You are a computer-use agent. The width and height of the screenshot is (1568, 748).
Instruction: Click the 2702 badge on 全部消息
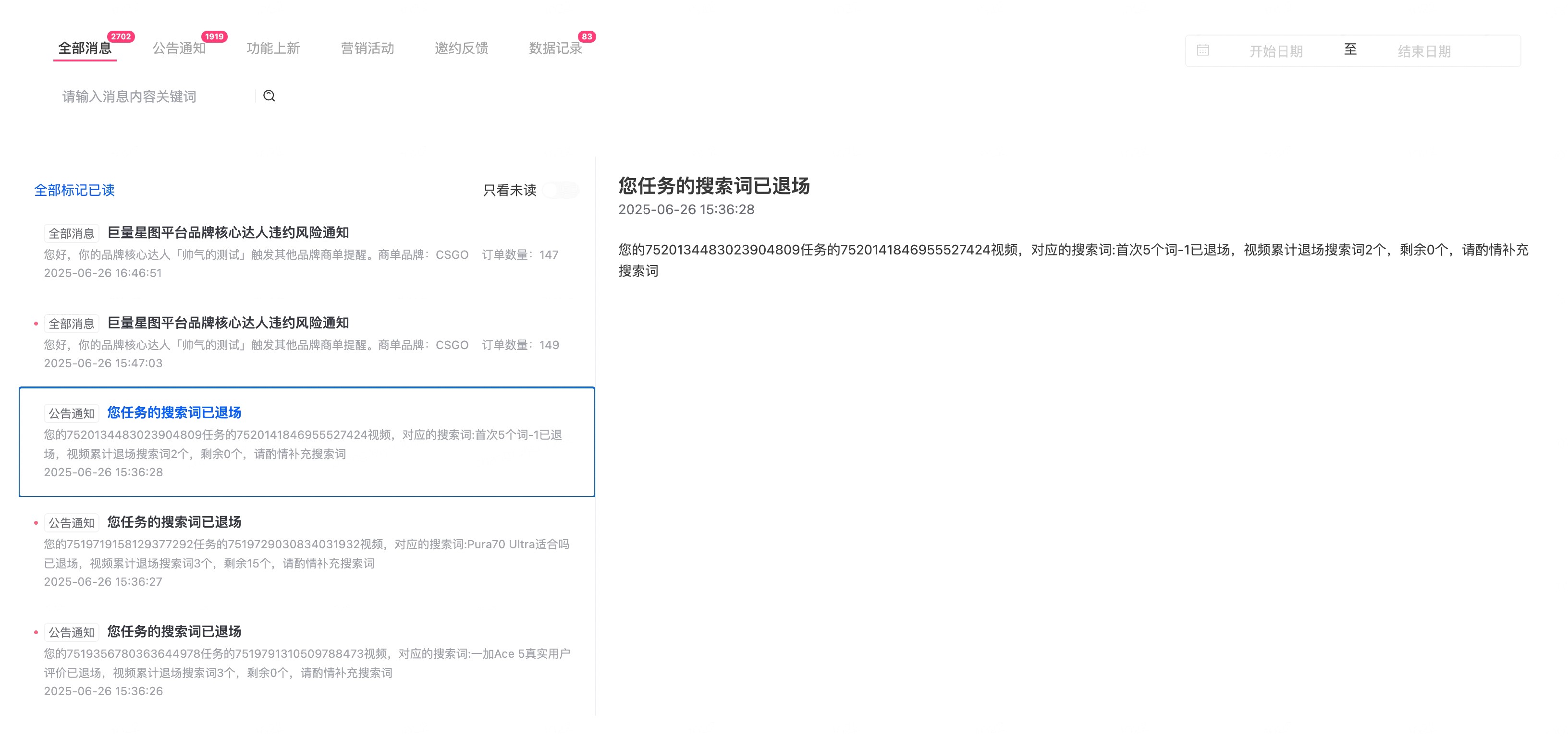coord(121,36)
